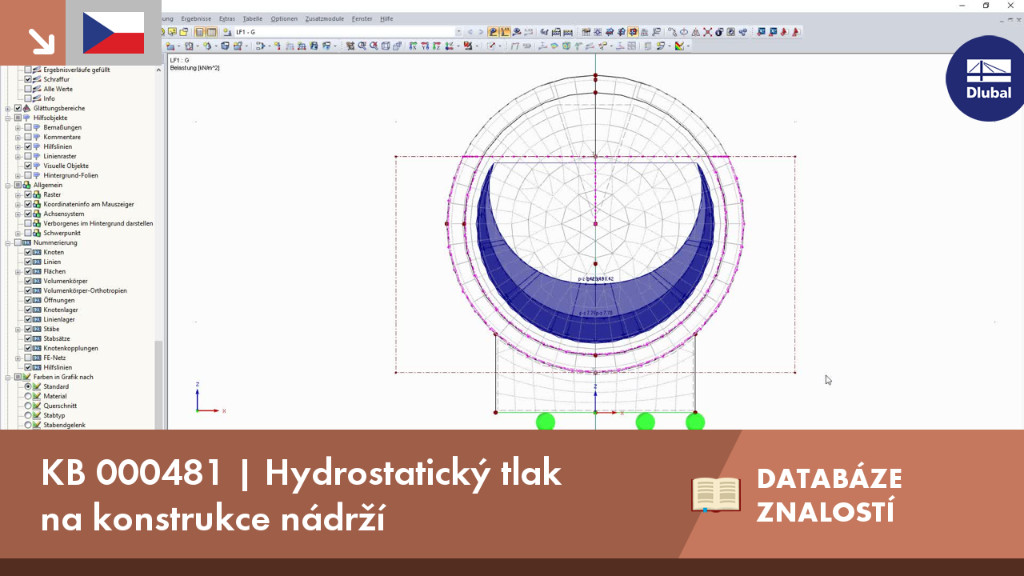The width and height of the screenshot is (1024, 576).
Task: Select the Material color radio button
Action: 28,396
